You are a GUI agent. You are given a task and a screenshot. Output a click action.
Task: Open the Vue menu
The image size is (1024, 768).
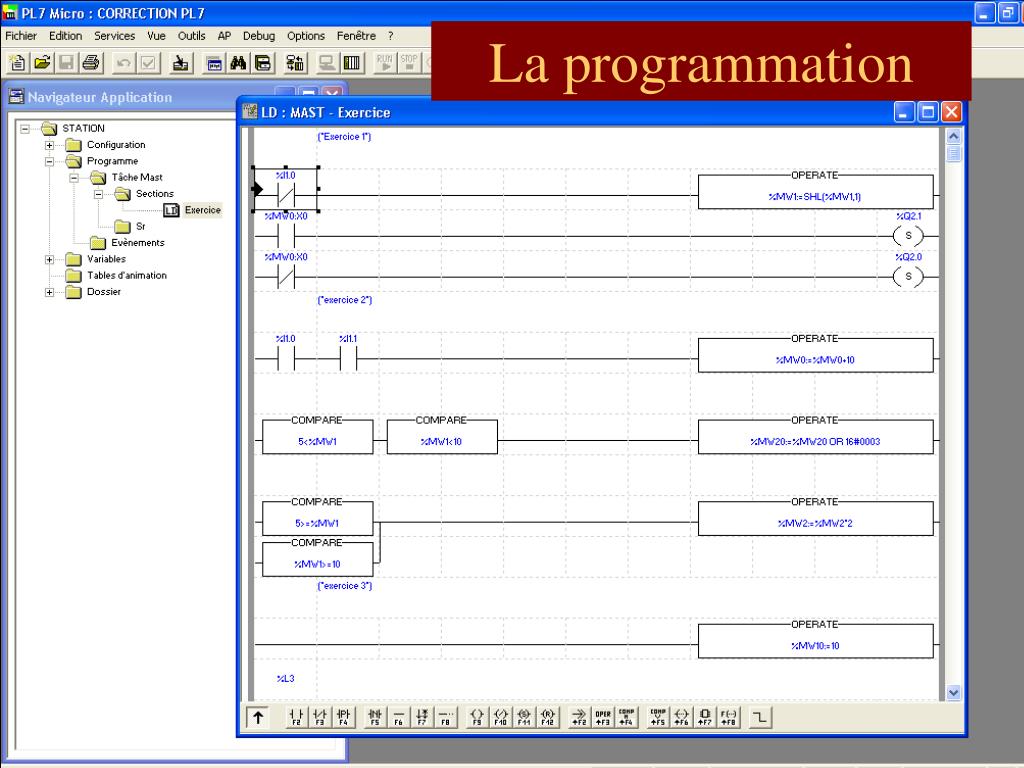point(156,36)
